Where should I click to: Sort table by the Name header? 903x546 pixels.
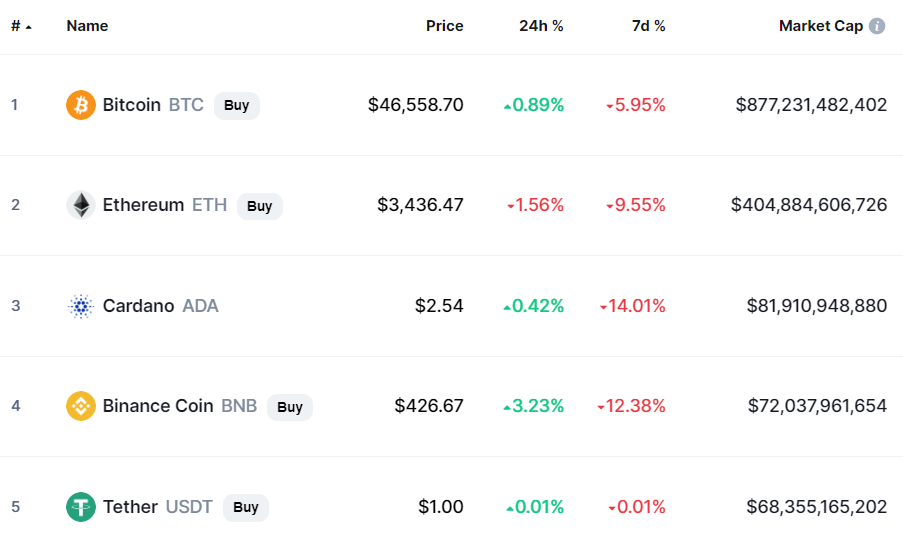tap(87, 26)
